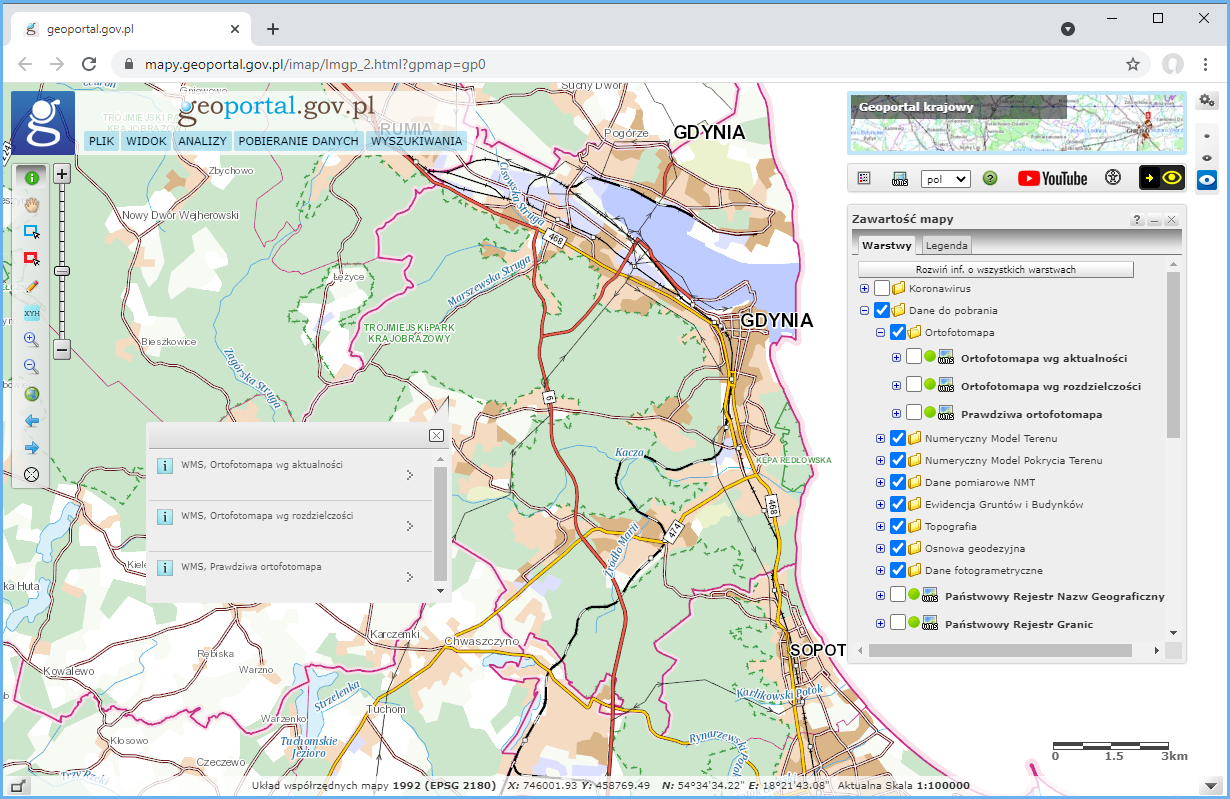
Task: Open the YouTube channel link
Action: tap(1052, 178)
